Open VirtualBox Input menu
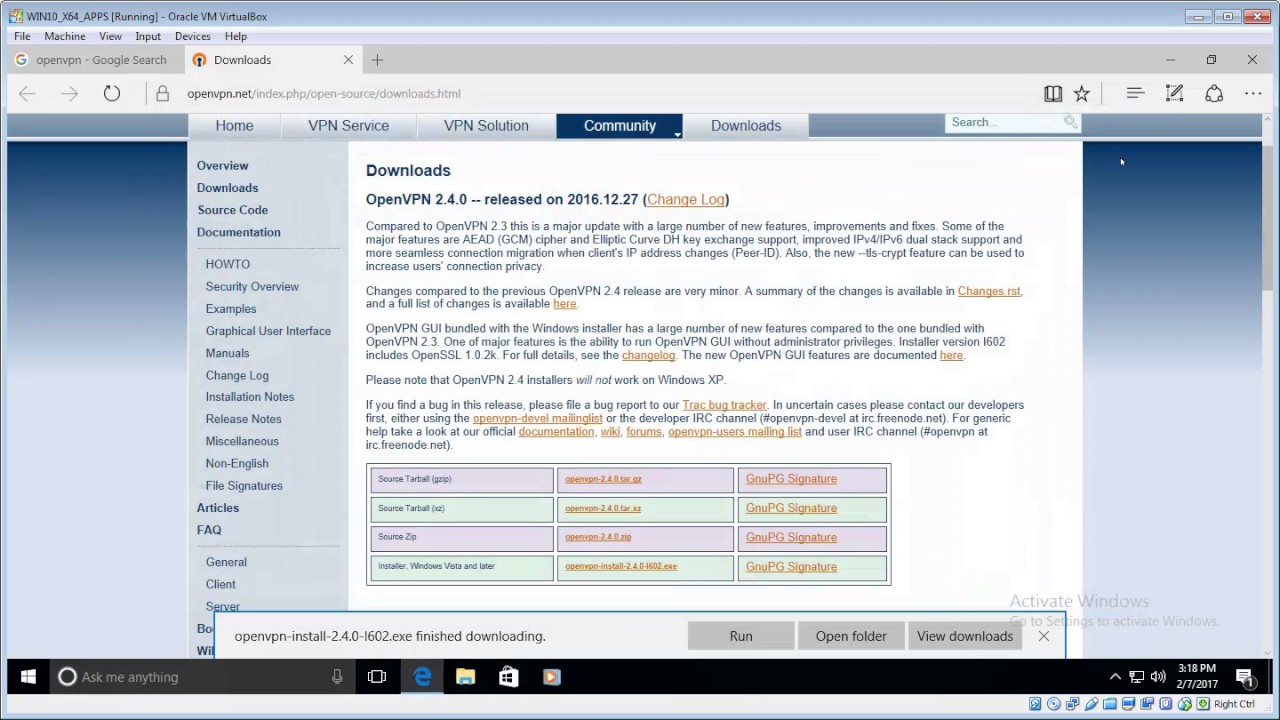 tap(148, 36)
